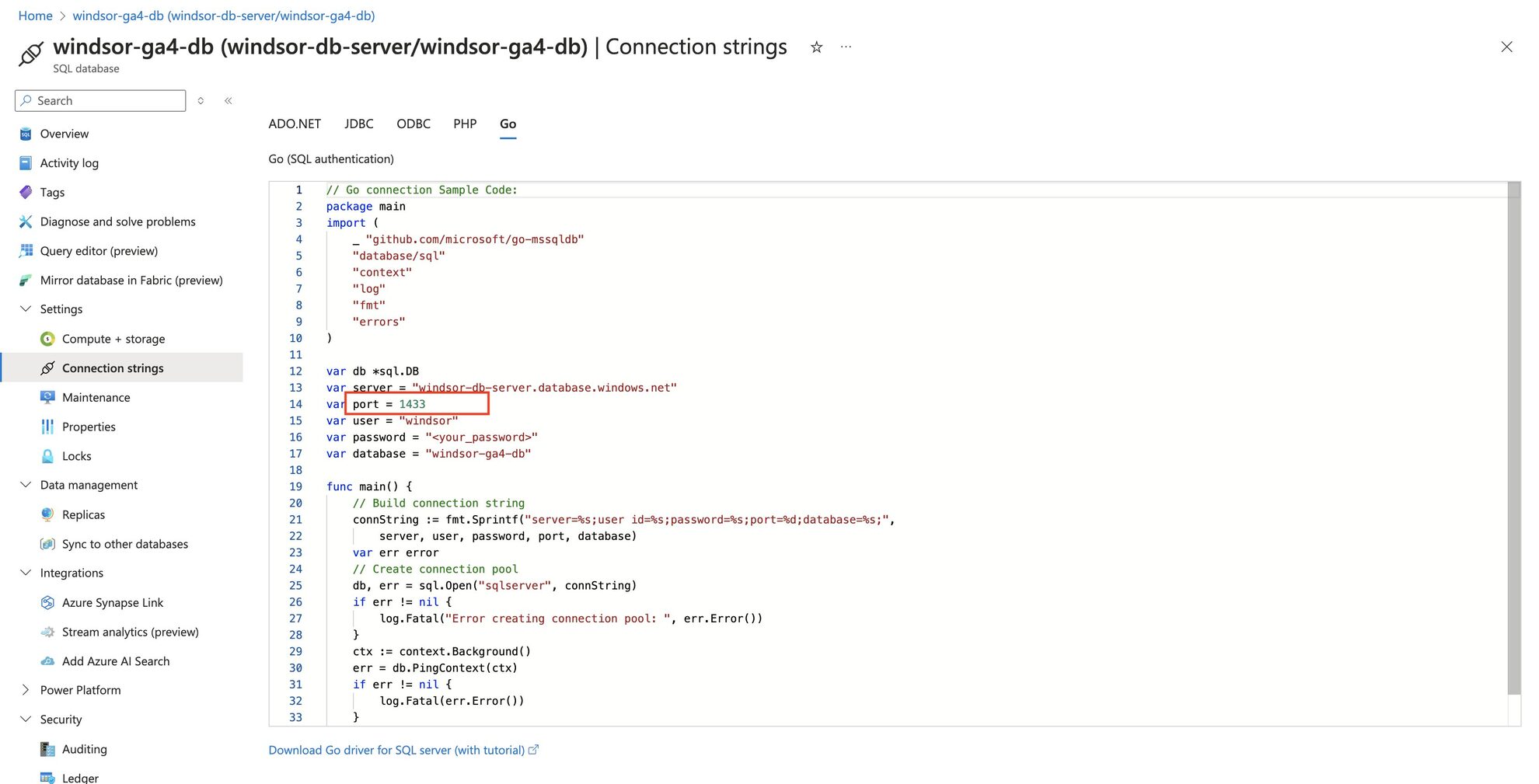Click the Azure Synapse Link icon
The image size is (1539, 784).
[x=47, y=602]
